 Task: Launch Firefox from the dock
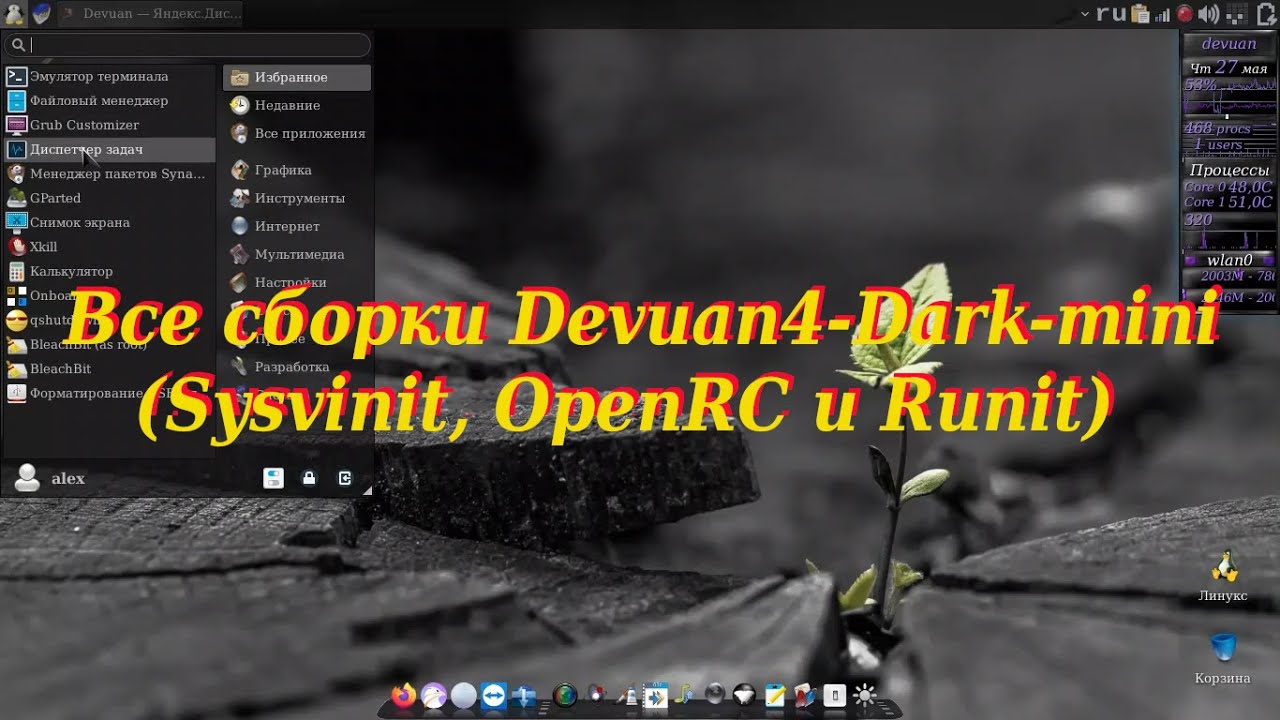(404, 695)
